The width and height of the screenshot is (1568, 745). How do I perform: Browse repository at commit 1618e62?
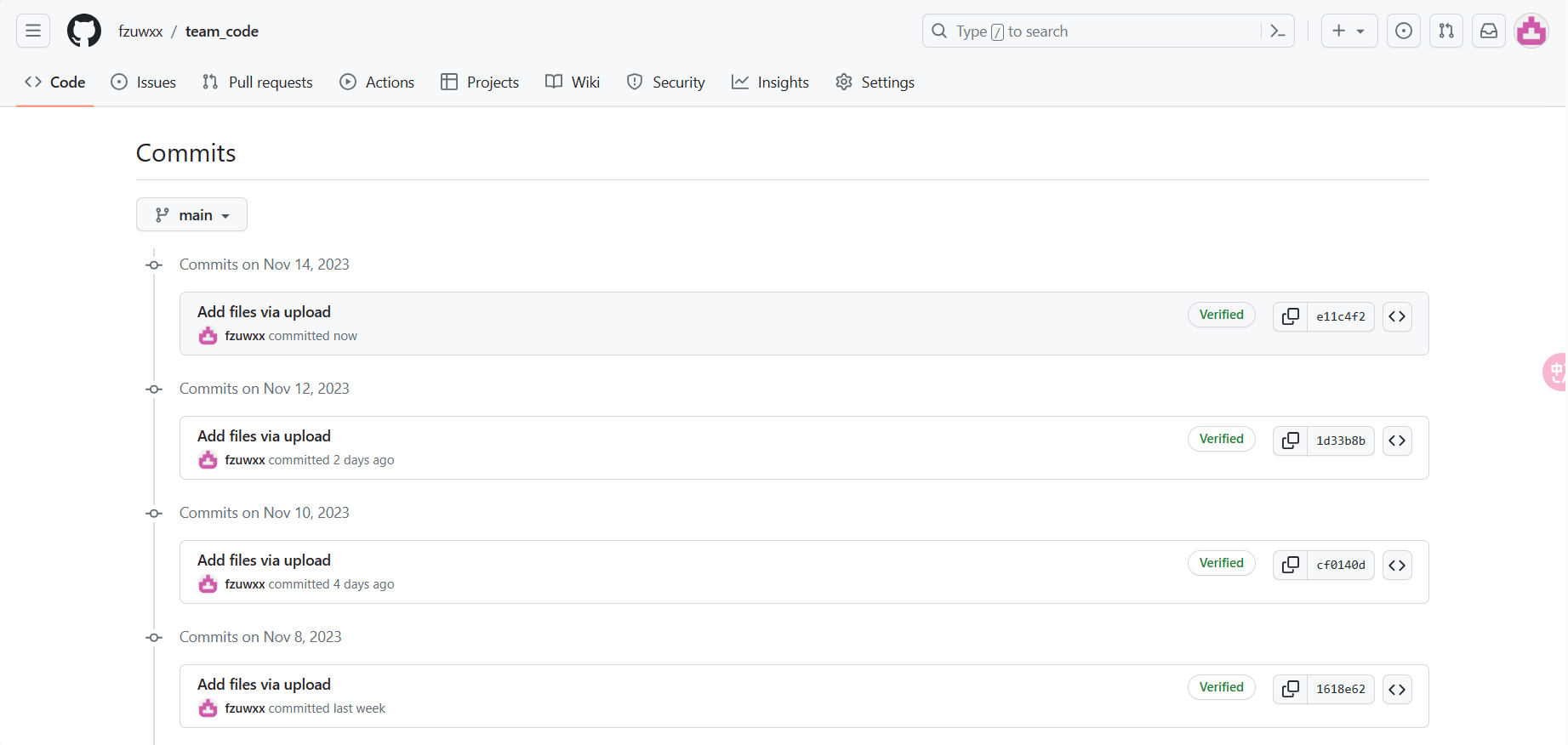click(1397, 689)
